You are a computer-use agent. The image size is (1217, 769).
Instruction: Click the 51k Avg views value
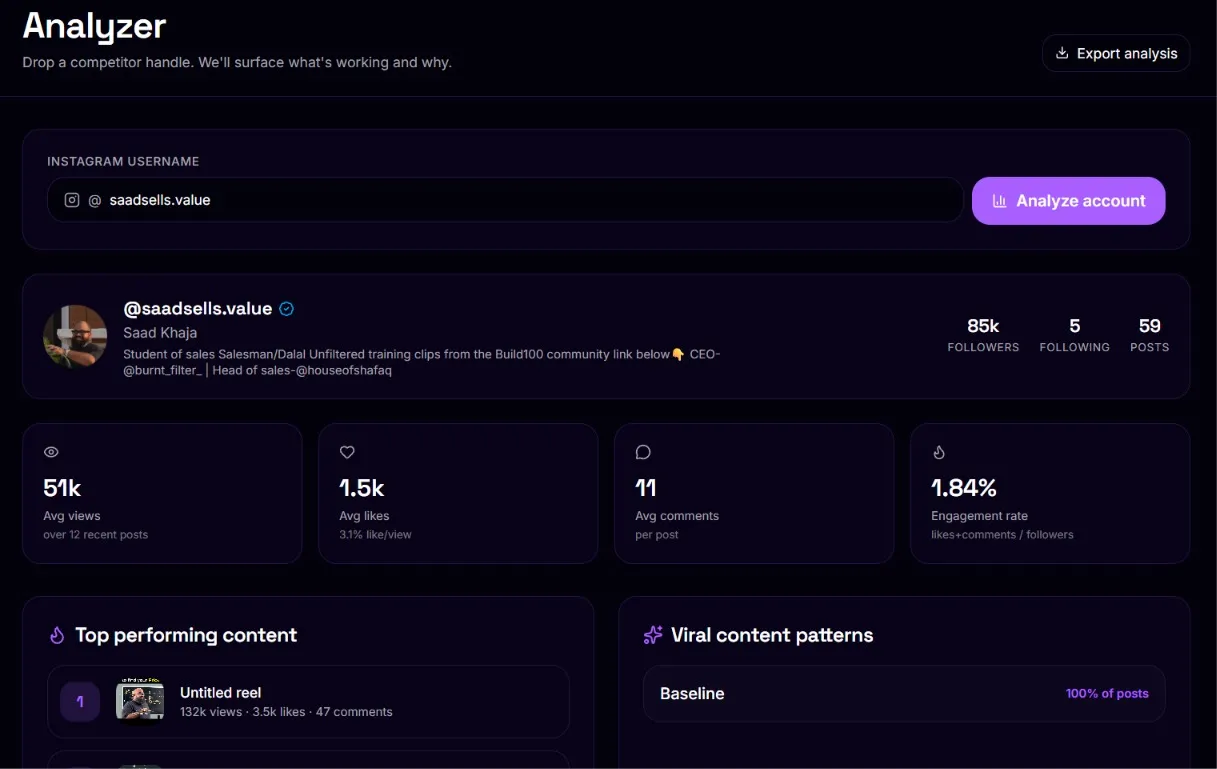(62, 488)
